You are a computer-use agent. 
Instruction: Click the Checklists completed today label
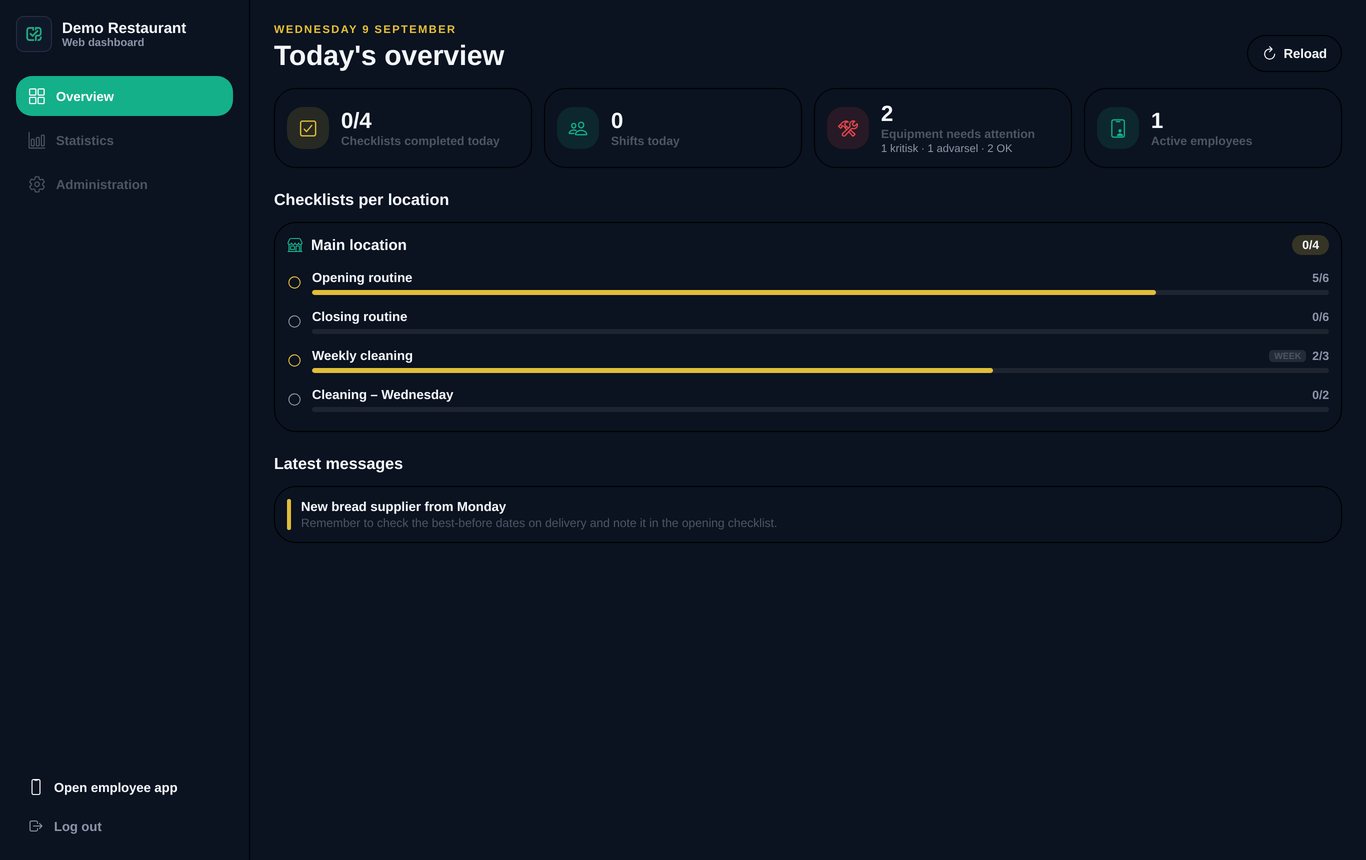[x=420, y=141]
